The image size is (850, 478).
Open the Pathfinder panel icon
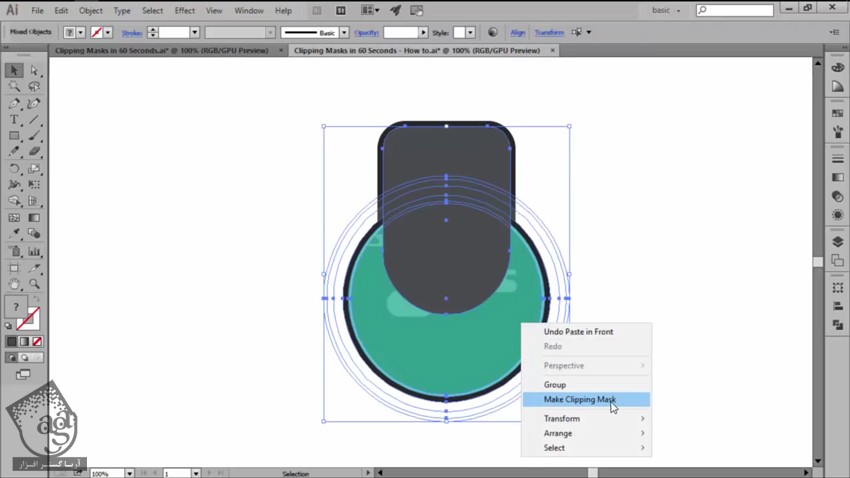(x=838, y=325)
